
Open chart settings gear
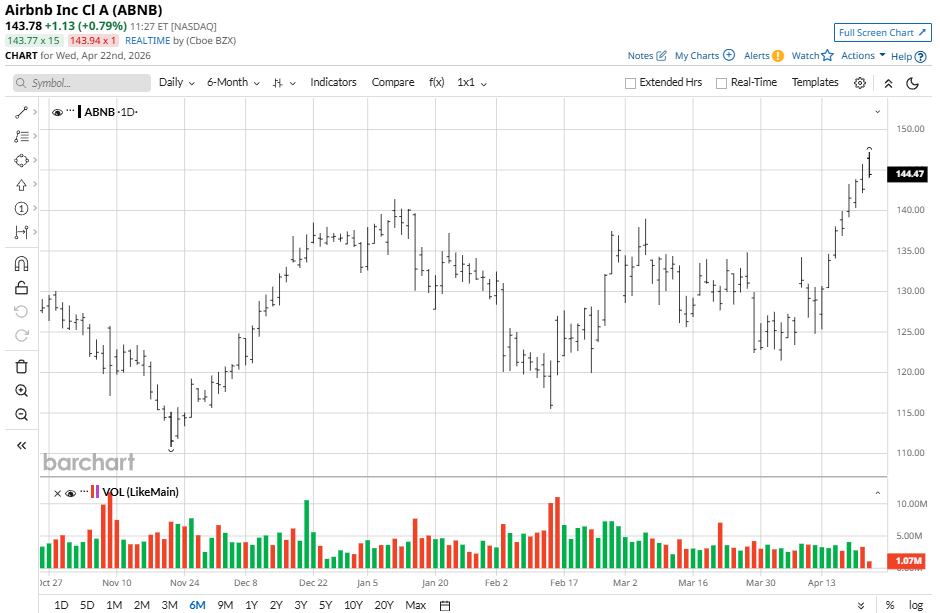tap(860, 83)
